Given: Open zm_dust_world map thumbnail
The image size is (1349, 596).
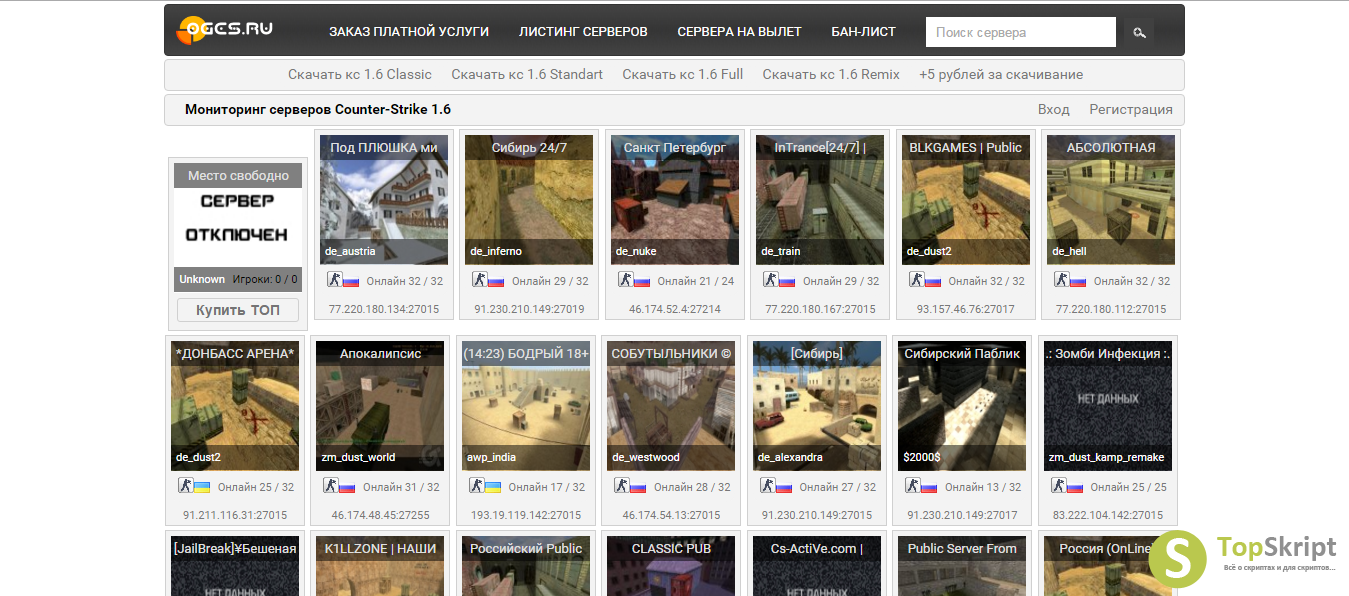Looking at the screenshot, I should [x=380, y=406].
